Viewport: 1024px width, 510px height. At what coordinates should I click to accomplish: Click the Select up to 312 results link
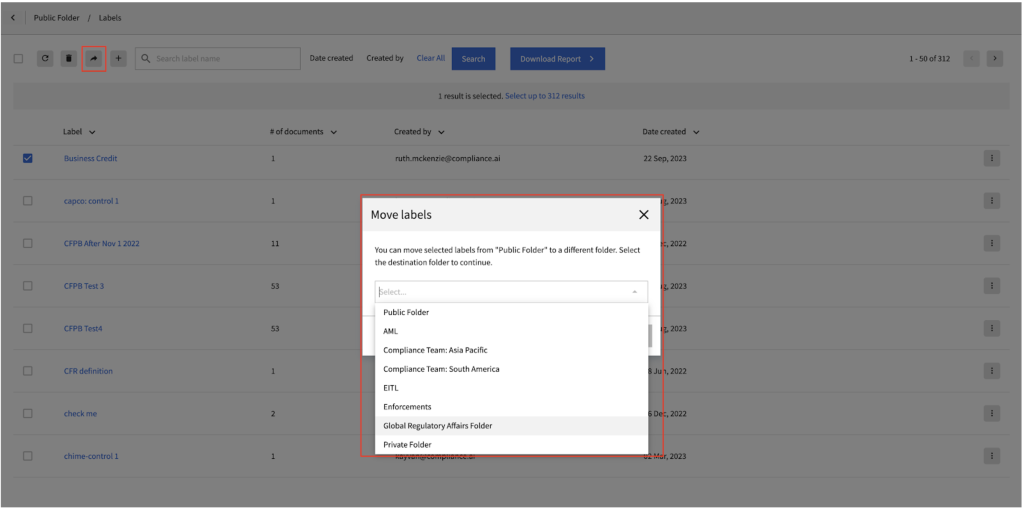coord(544,96)
